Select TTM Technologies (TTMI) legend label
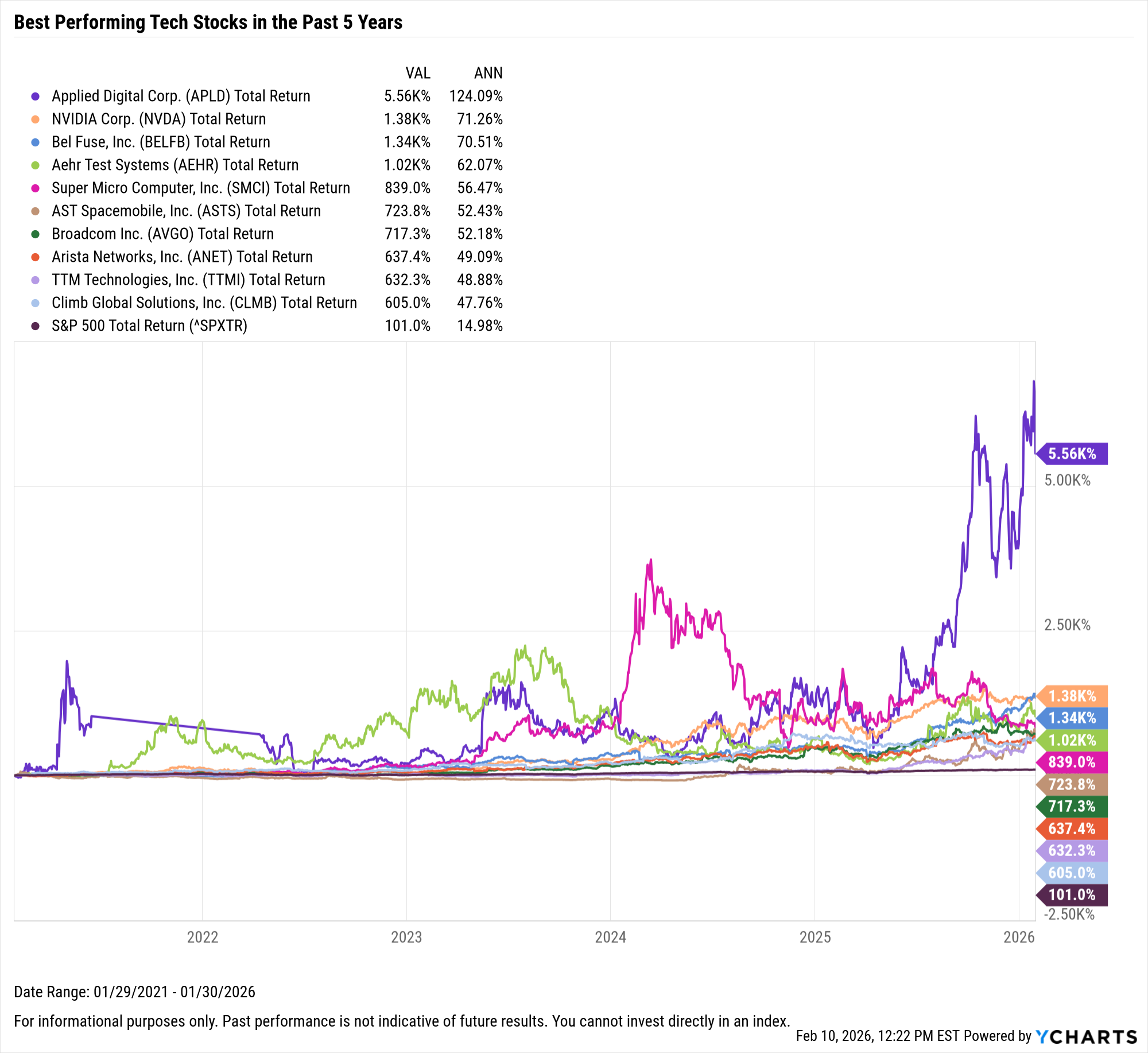Image resolution: width=1148 pixels, height=1053 pixels. click(188, 280)
